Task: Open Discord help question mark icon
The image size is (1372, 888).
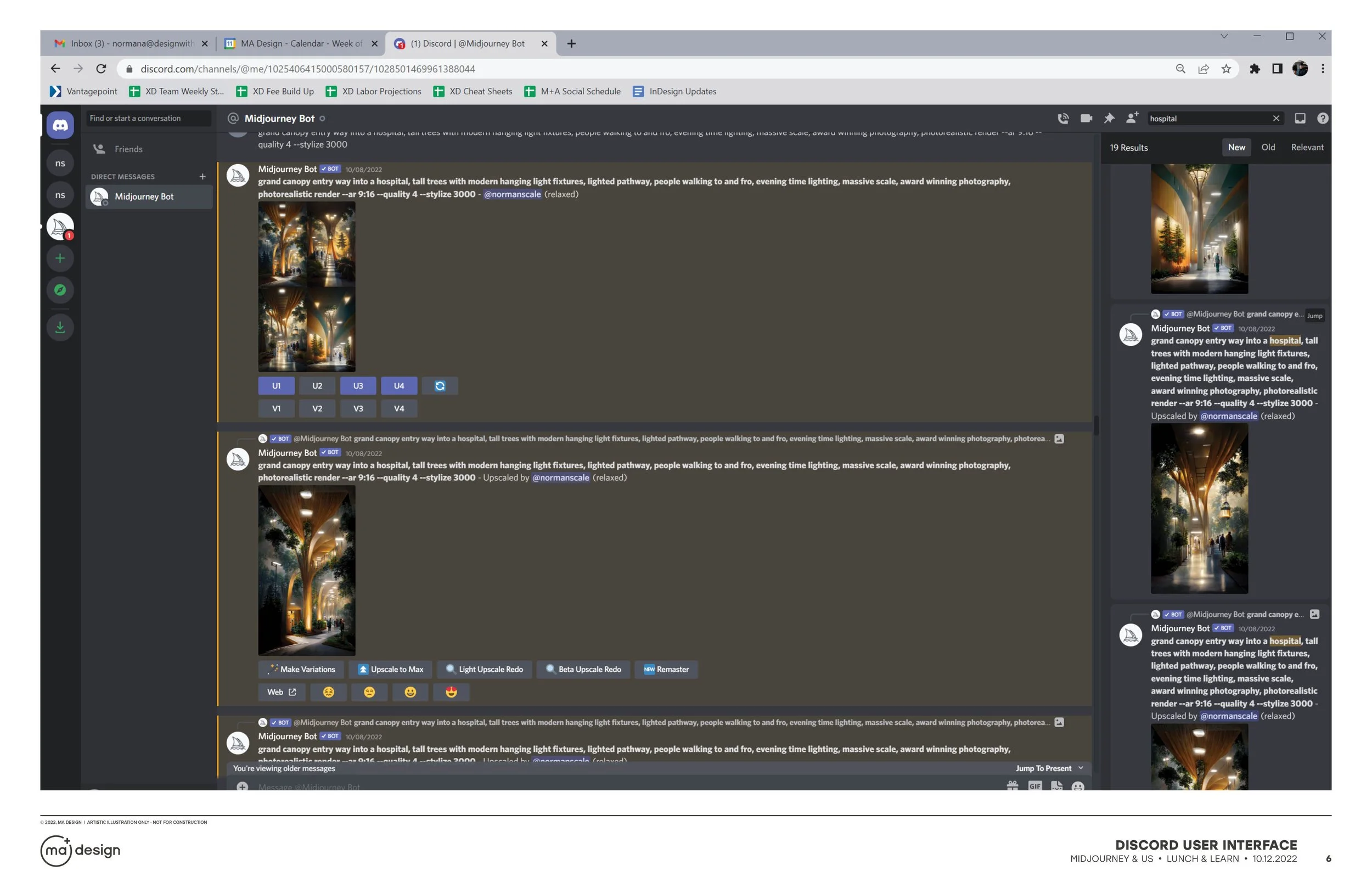Action: 1323,118
